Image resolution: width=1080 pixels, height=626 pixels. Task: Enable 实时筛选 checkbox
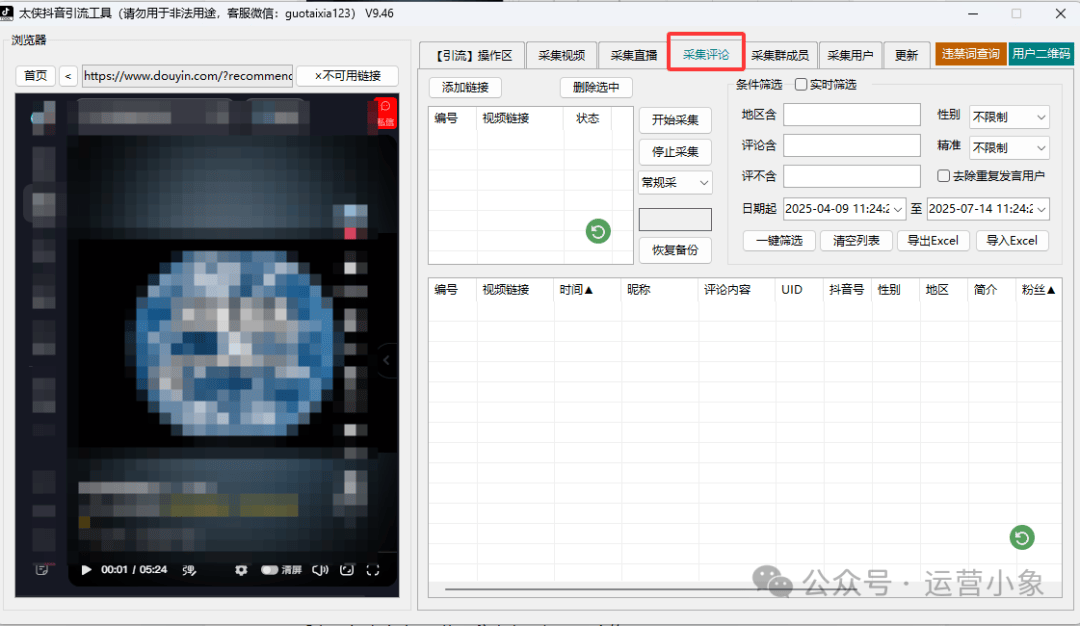pyautogui.click(x=801, y=84)
